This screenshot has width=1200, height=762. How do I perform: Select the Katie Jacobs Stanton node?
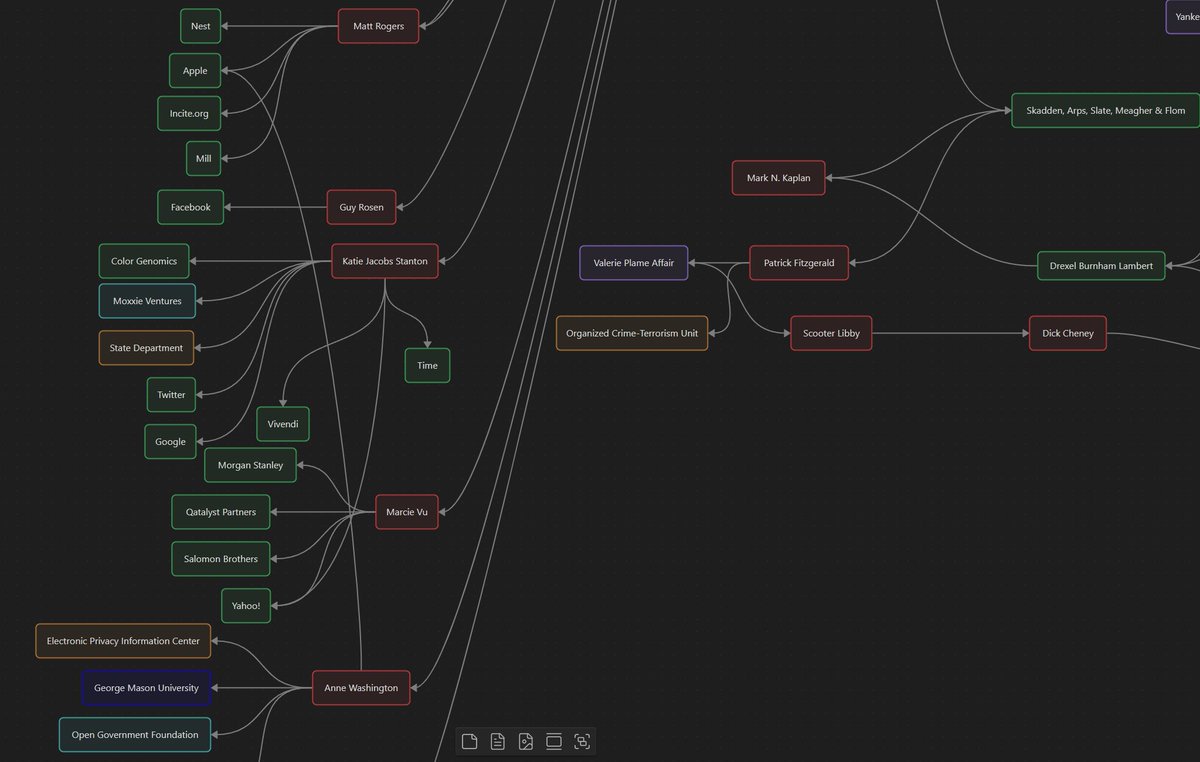click(x=385, y=261)
